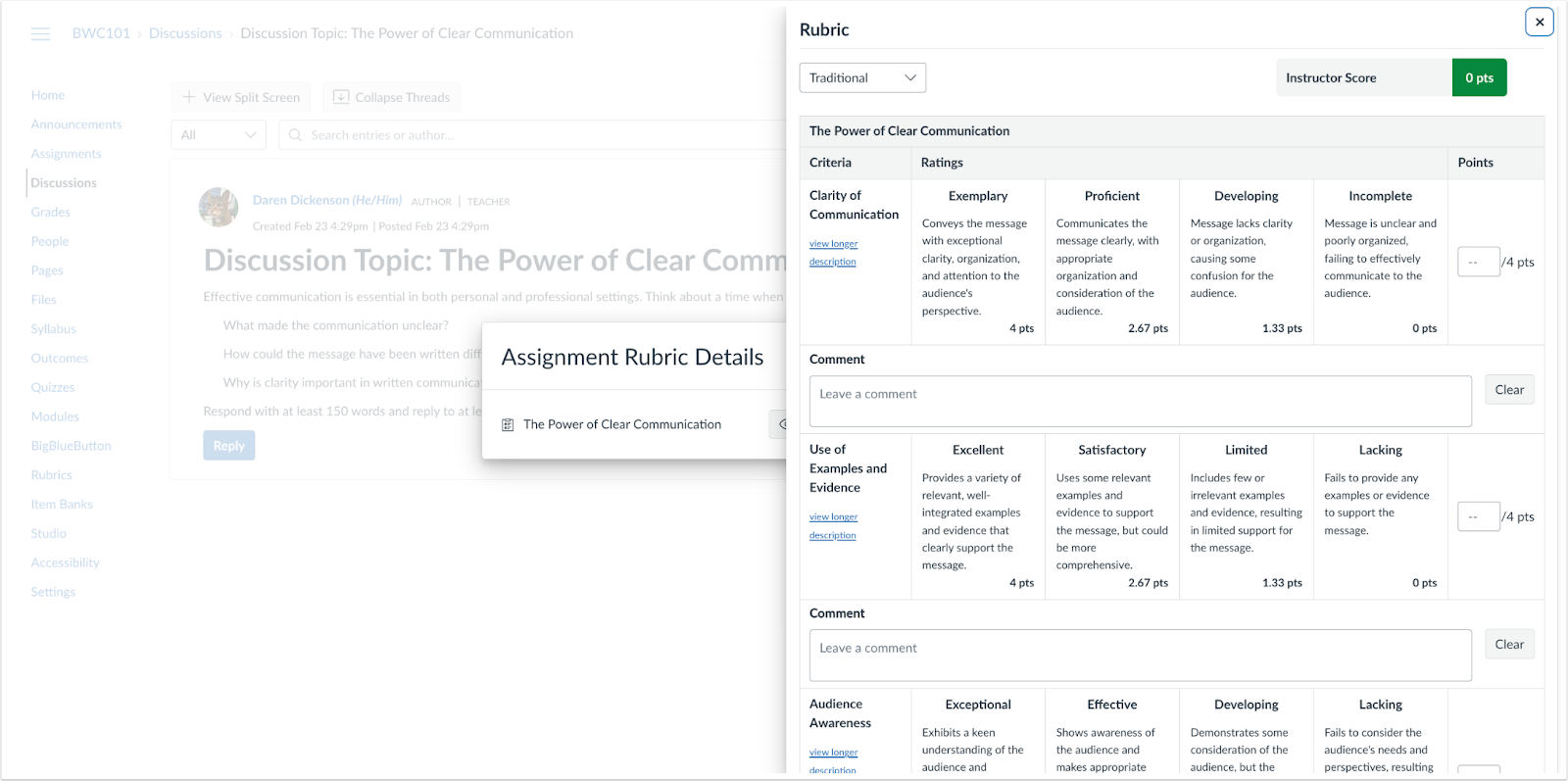
Task: Open Quizzes in course navigation
Action: (53, 387)
